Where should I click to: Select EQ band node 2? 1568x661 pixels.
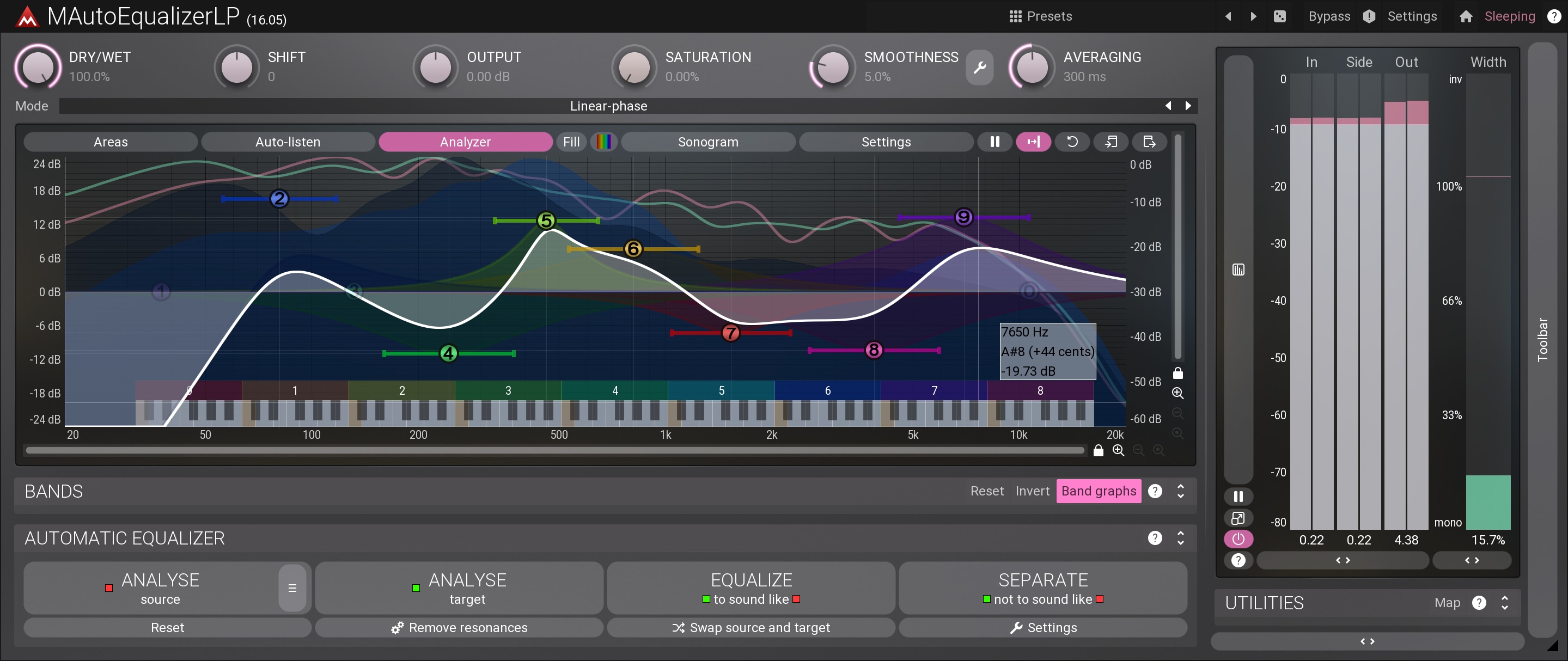pyautogui.click(x=279, y=198)
